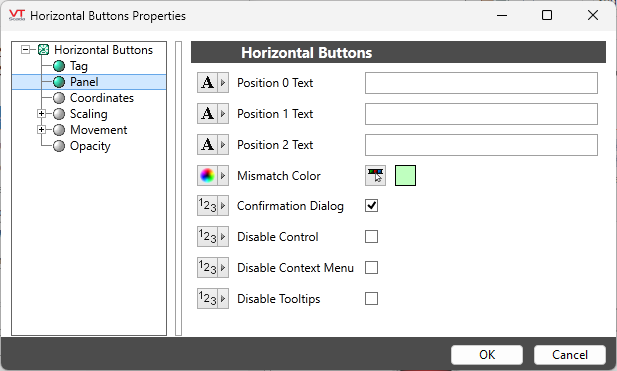Viewport: 617px width, 371px height.
Task: Click the numeric 123 icon for Disable Tooltips
Action: point(207,299)
